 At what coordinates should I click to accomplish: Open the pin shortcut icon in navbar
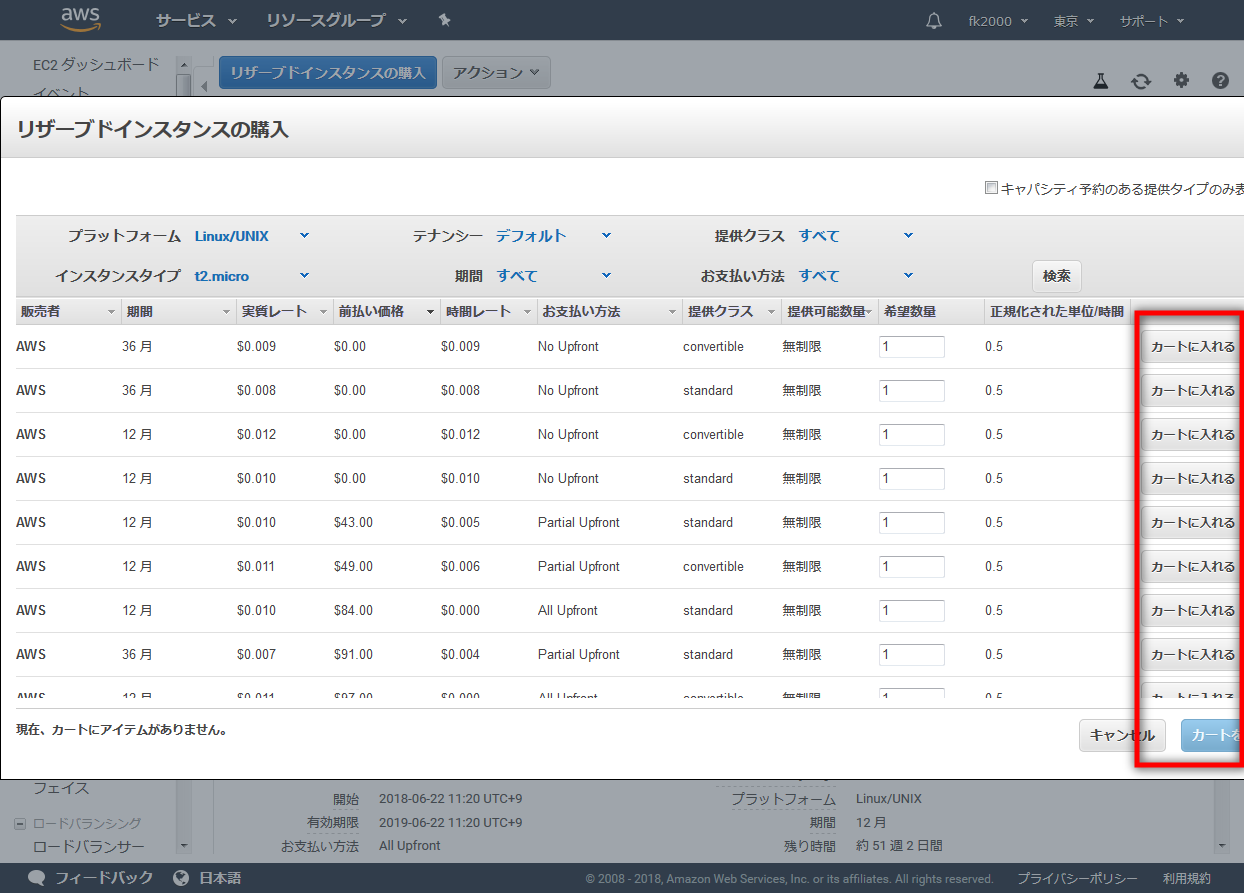(x=445, y=20)
